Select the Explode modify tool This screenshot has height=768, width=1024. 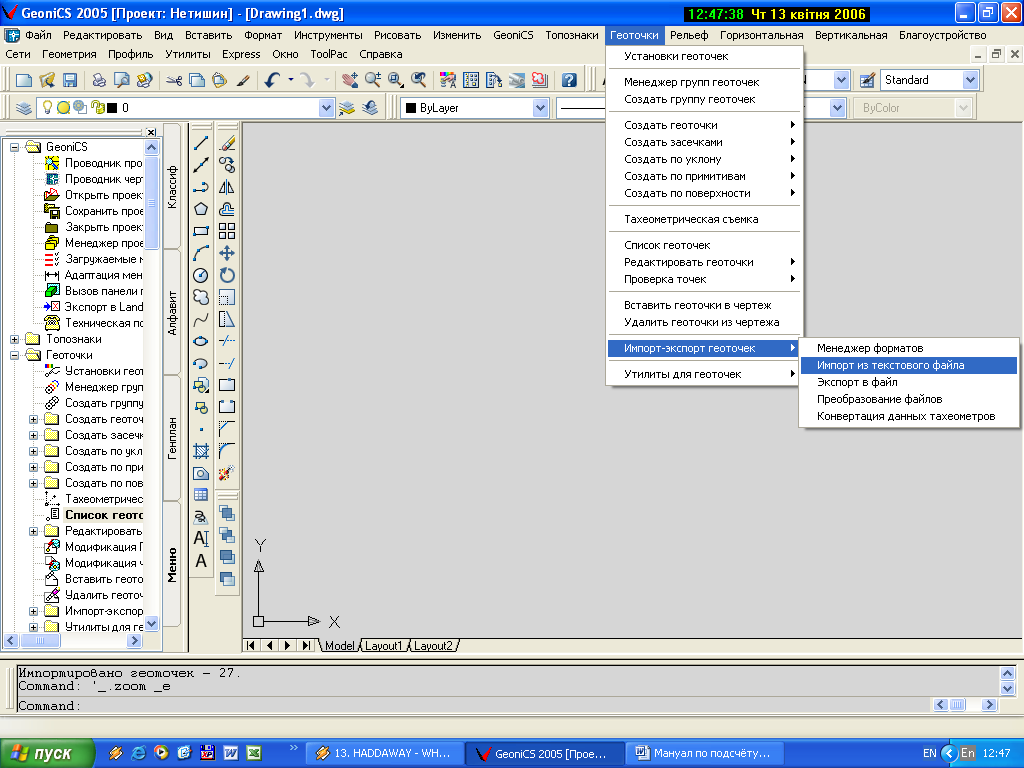[227, 473]
